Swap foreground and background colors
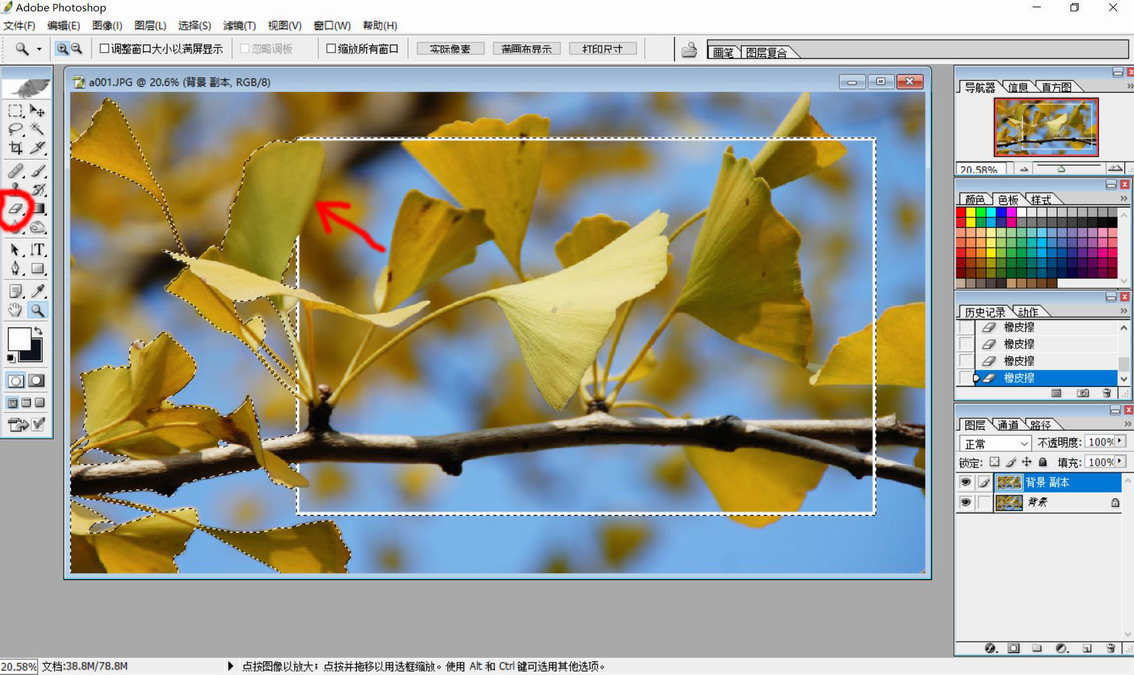1134x675 pixels. click(38, 331)
